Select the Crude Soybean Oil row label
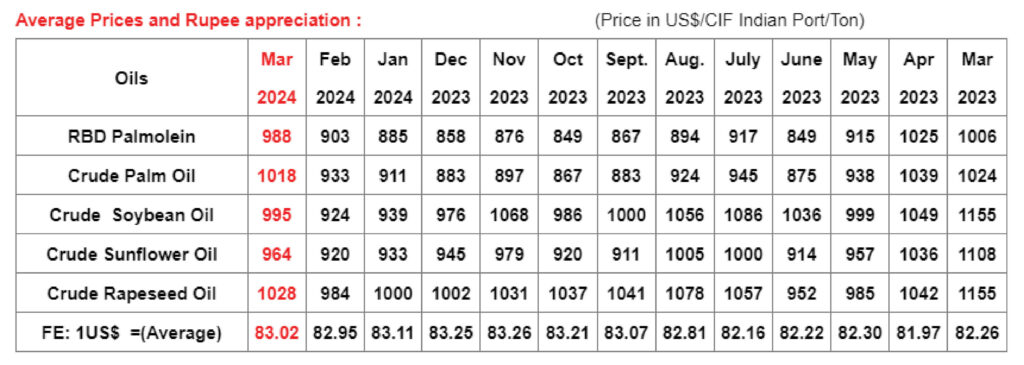This screenshot has height=365, width=1024. pyautogui.click(x=133, y=215)
